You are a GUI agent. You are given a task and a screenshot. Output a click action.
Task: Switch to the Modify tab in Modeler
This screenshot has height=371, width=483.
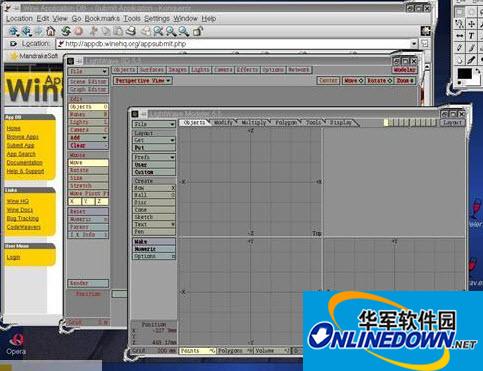pyautogui.click(x=224, y=123)
